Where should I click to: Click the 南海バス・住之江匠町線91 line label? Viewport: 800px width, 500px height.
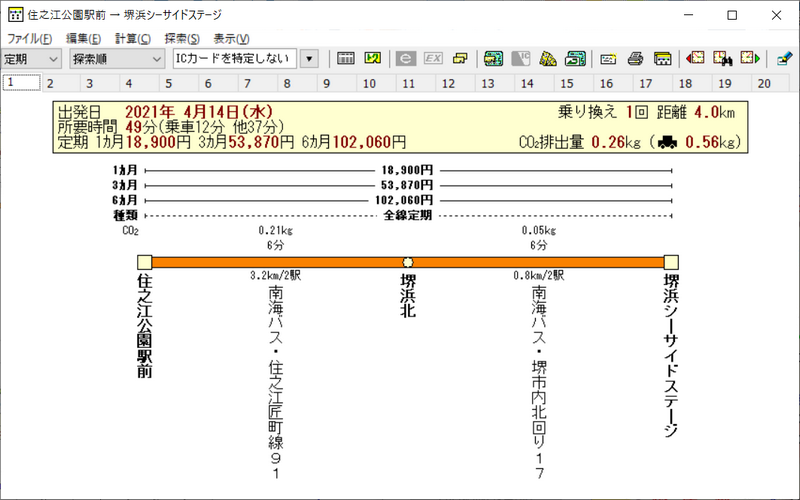pyautogui.click(x=276, y=383)
